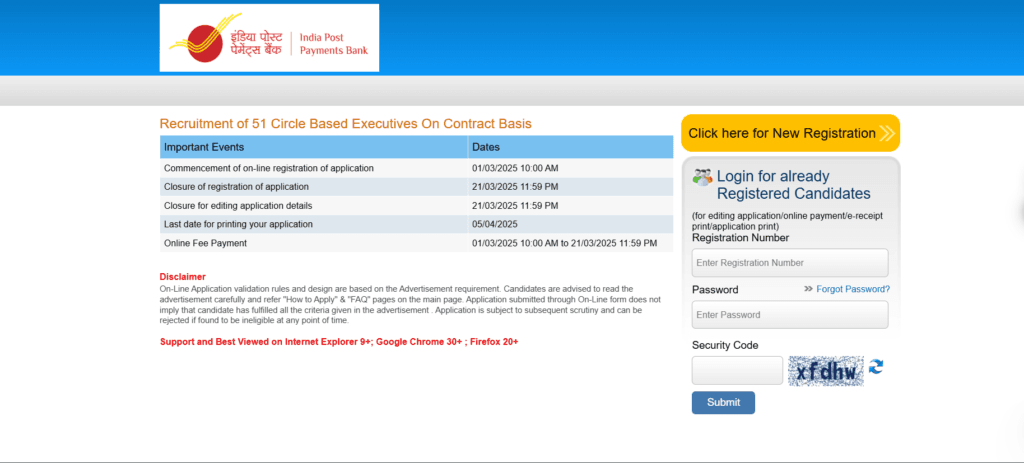Select 'Closure of registration of application' text
1024x463 pixels.
pos(236,187)
